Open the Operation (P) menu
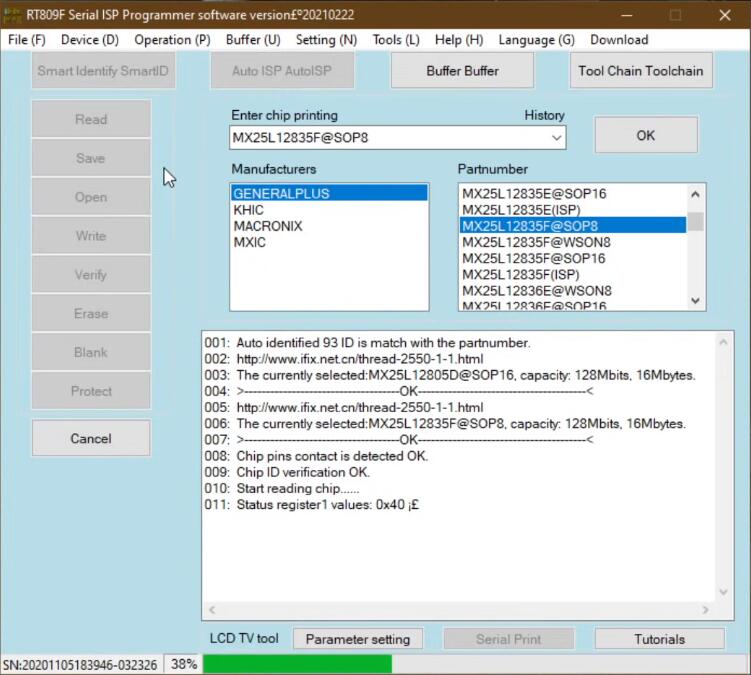Viewport: 751px width, 675px height. (x=172, y=40)
